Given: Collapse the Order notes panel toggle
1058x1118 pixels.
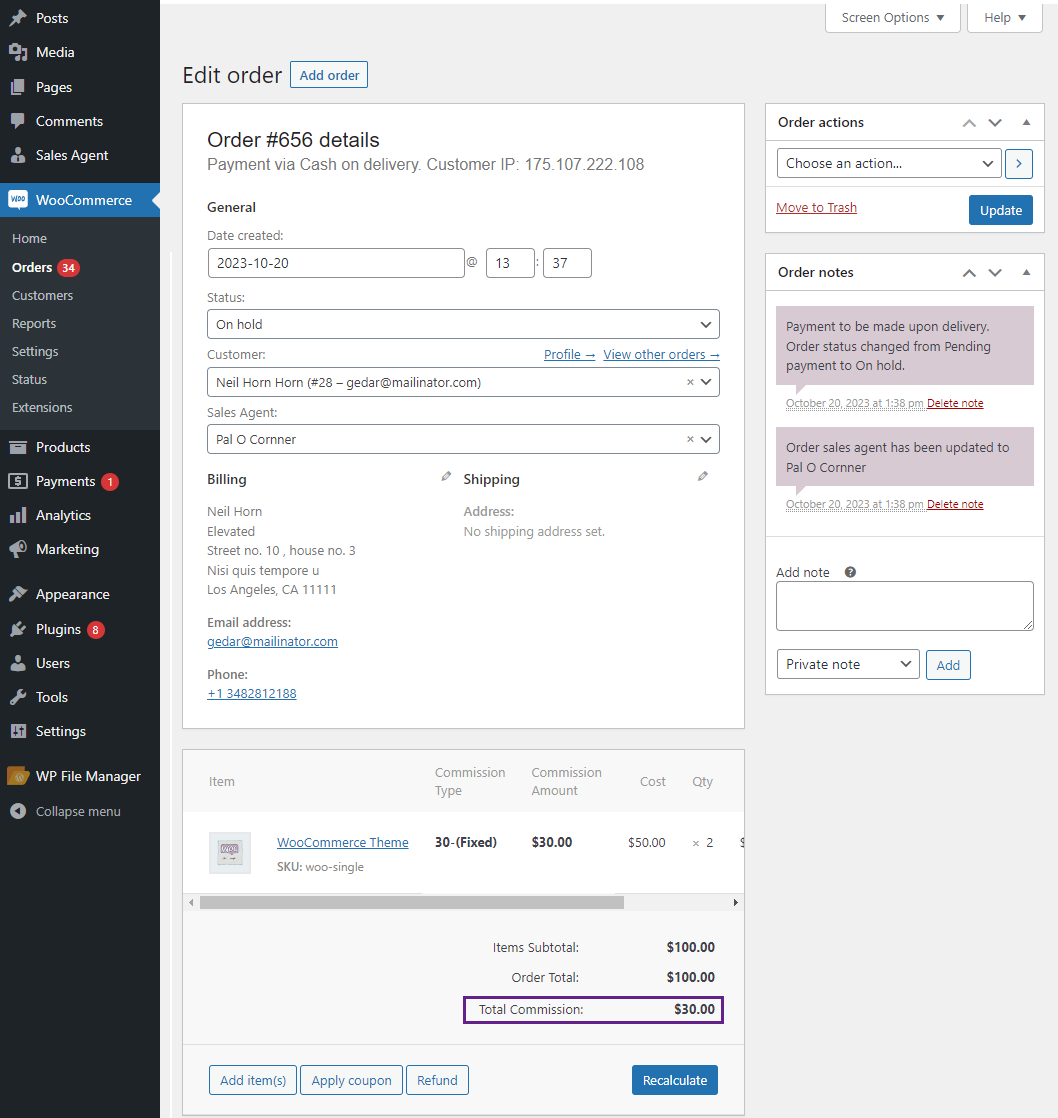Looking at the screenshot, I should 1027,272.
